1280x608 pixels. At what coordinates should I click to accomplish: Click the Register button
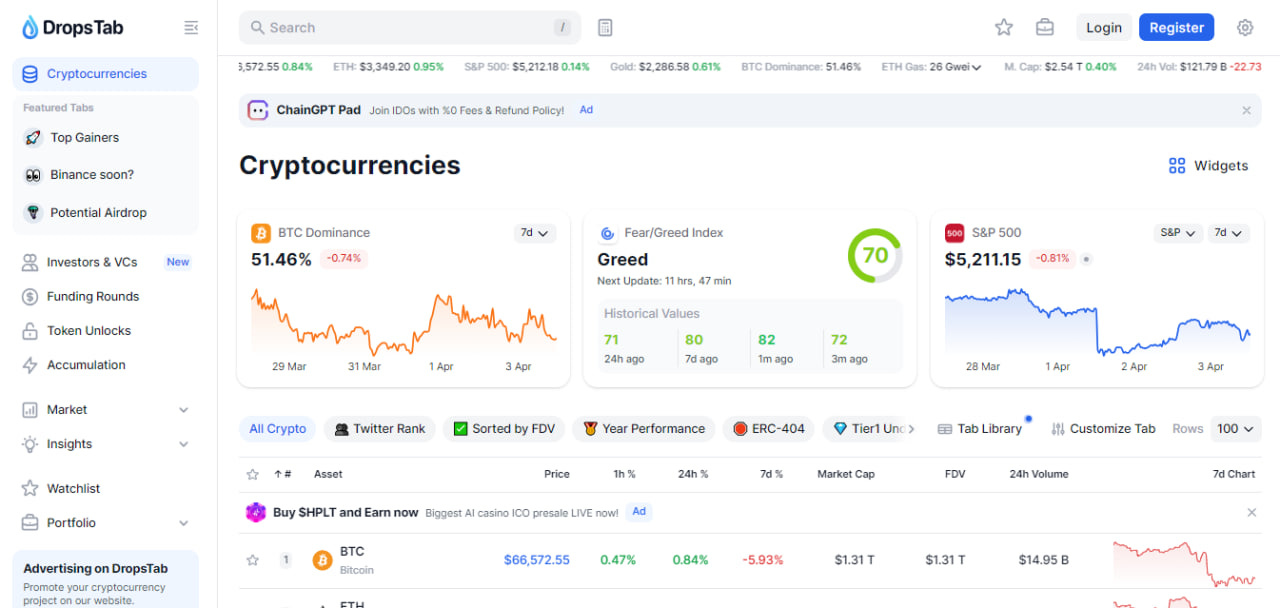tap(1176, 28)
